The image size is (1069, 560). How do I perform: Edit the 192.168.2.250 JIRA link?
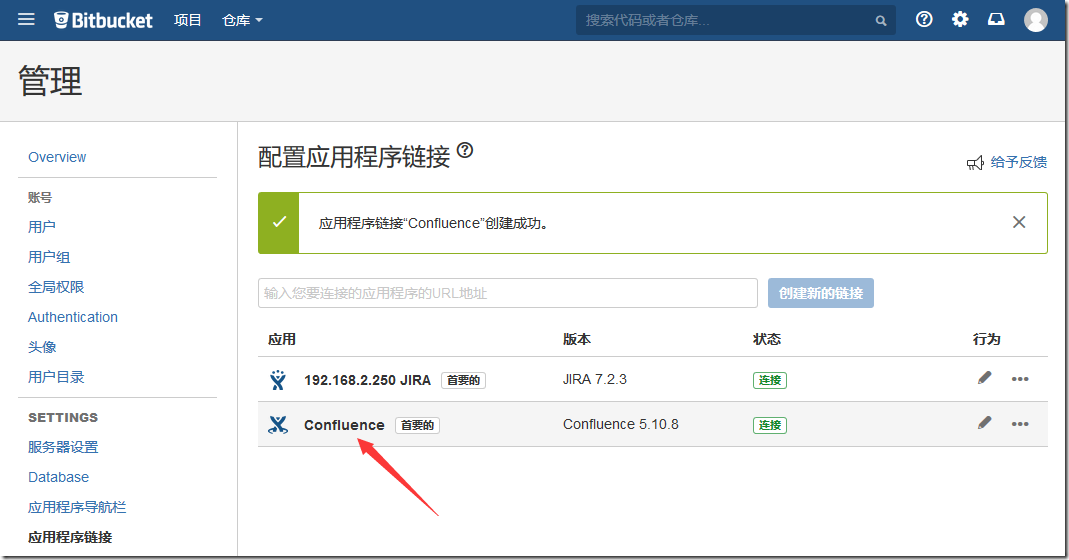pos(984,378)
